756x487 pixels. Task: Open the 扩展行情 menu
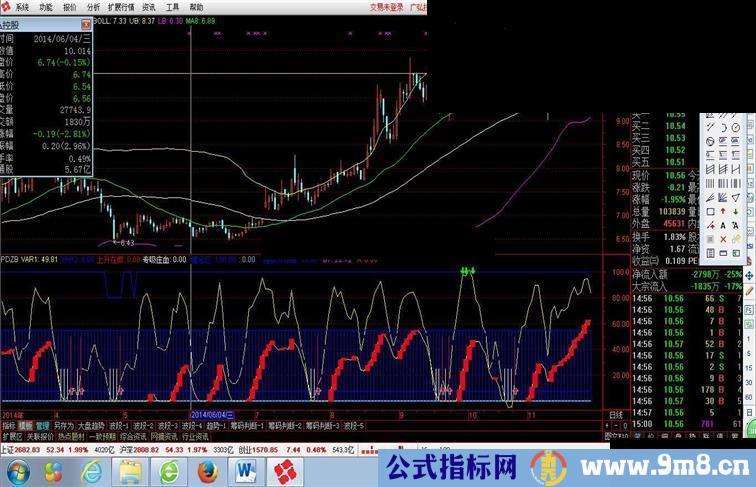pyautogui.click(x=120, y=5)
